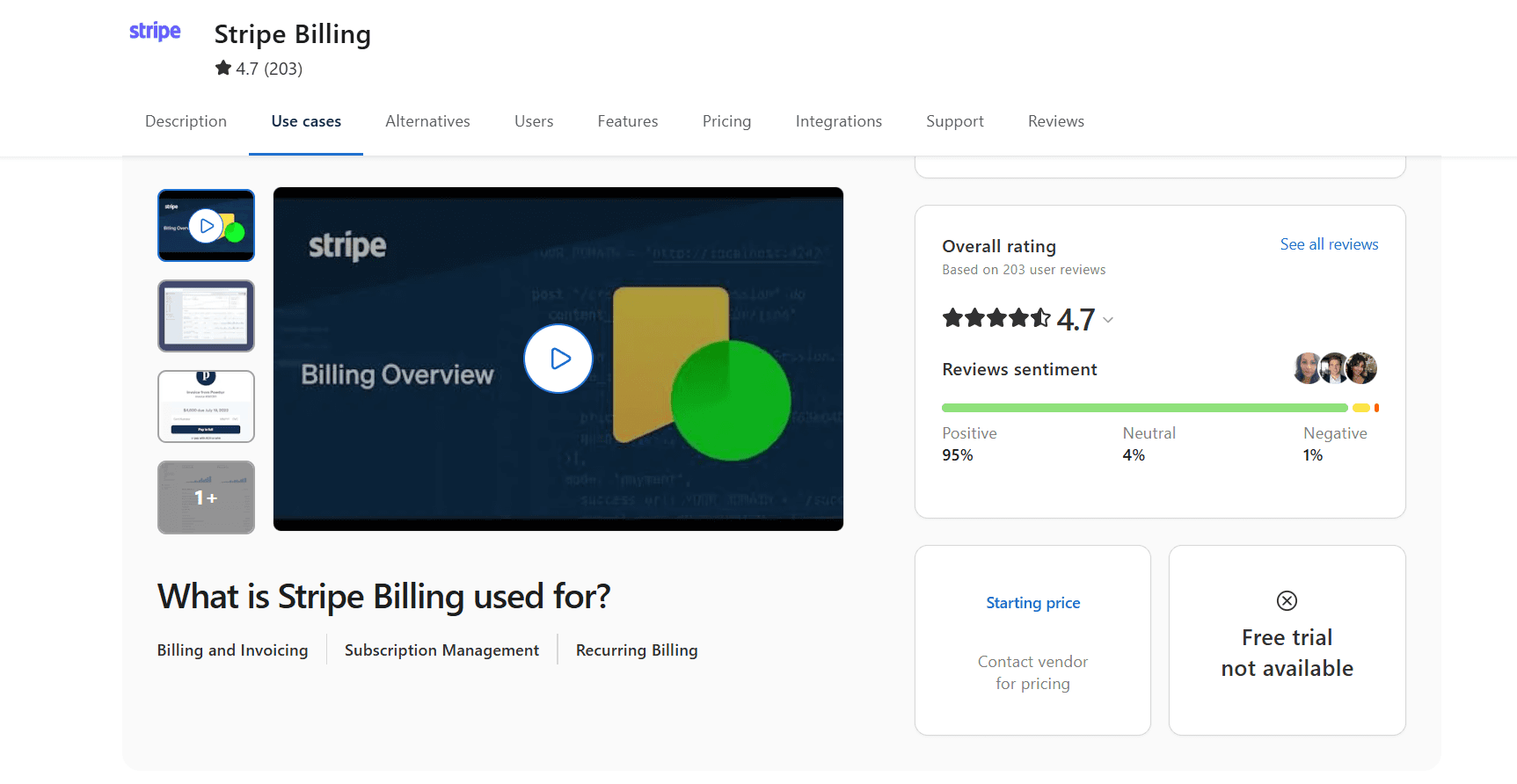
Task: Click the 'What is Stripe Billing used for?' heading
Action: 383,597
